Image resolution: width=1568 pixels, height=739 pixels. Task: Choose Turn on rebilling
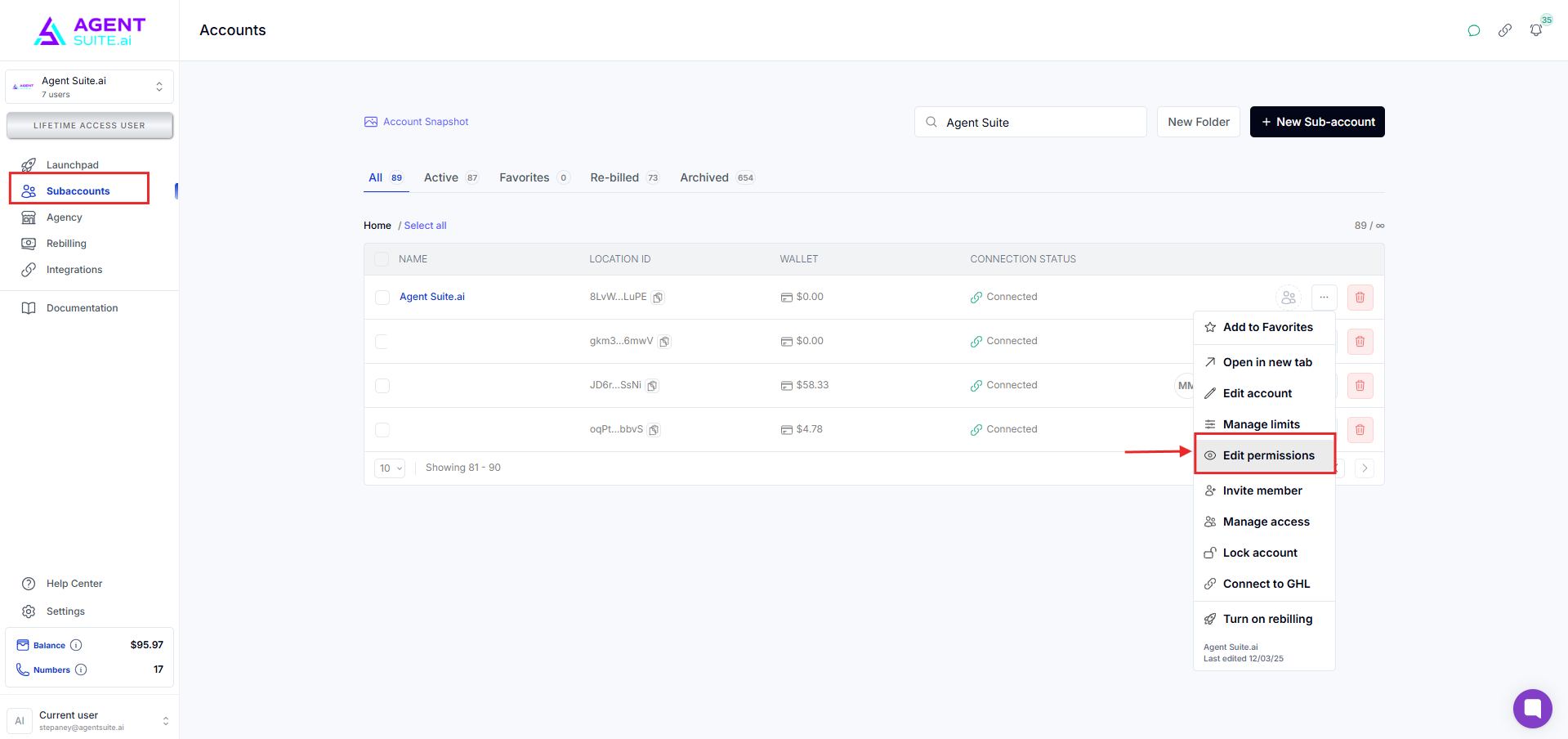(x=1265, y=619)
